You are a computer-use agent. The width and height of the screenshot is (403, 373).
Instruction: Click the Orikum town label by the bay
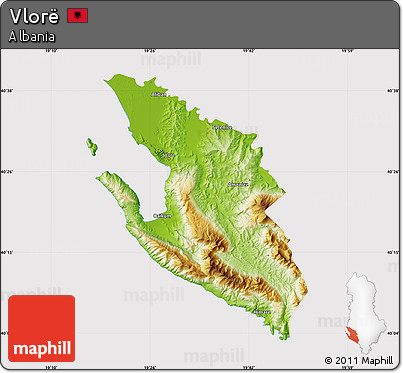162,216
